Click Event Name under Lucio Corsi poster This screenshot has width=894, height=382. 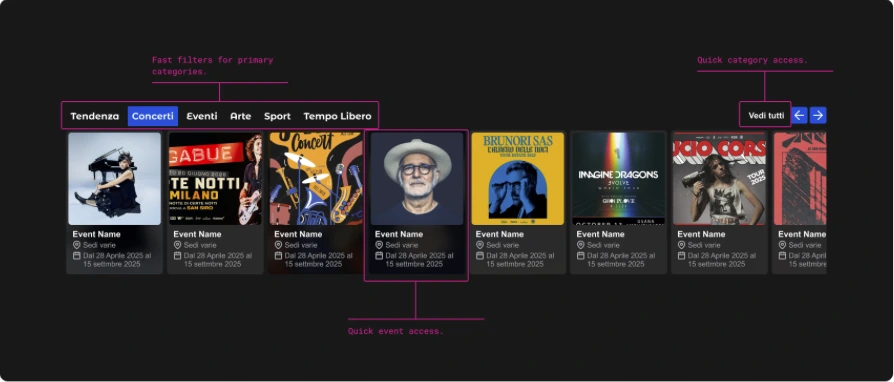(x=701, y=234)
